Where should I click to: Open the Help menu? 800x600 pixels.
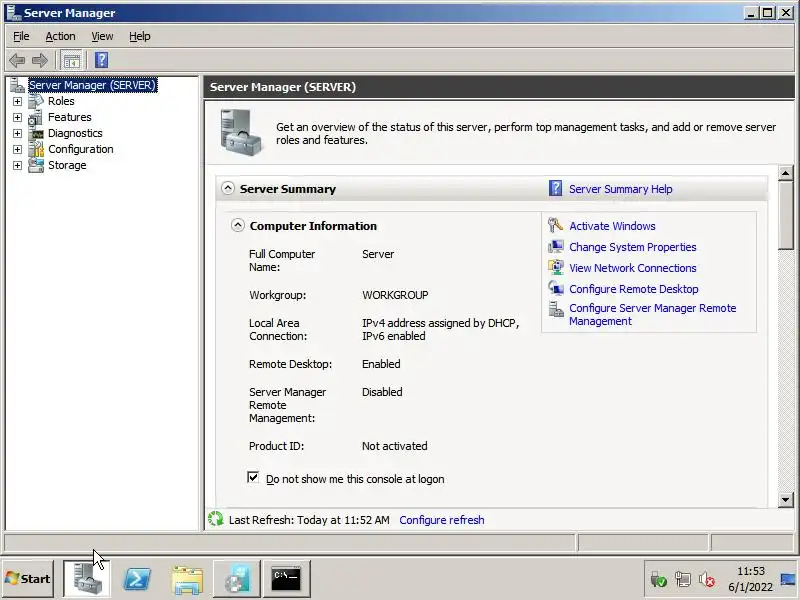[x=139, y=36]
